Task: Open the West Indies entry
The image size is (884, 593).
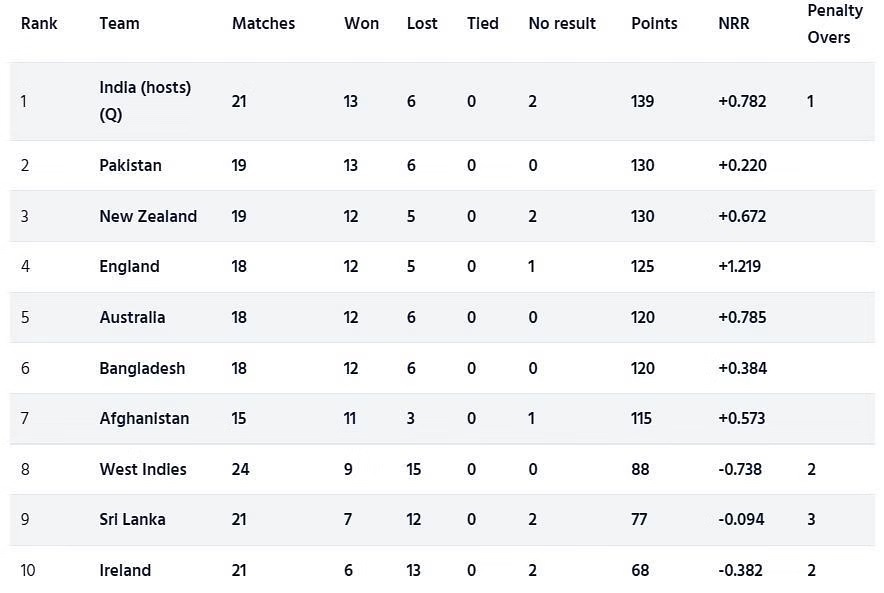Action: point(143,469)
